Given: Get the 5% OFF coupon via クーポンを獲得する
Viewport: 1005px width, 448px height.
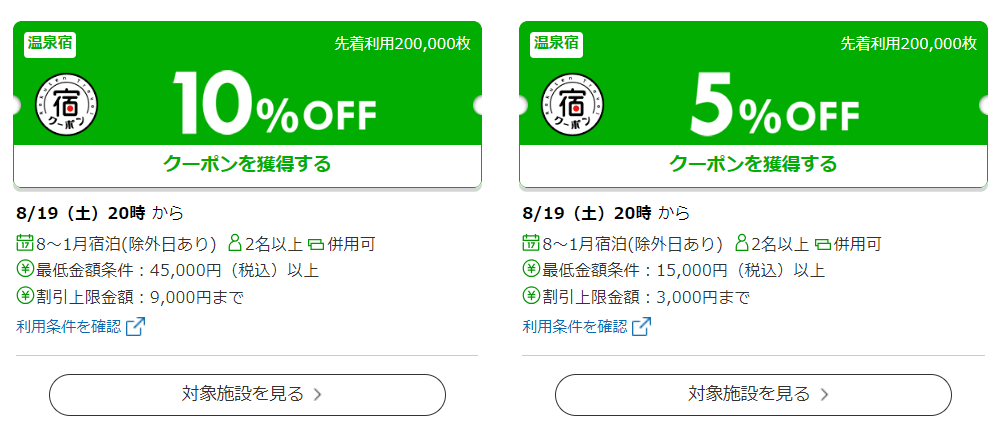Looking at the screenshot, I should [753, 166].
